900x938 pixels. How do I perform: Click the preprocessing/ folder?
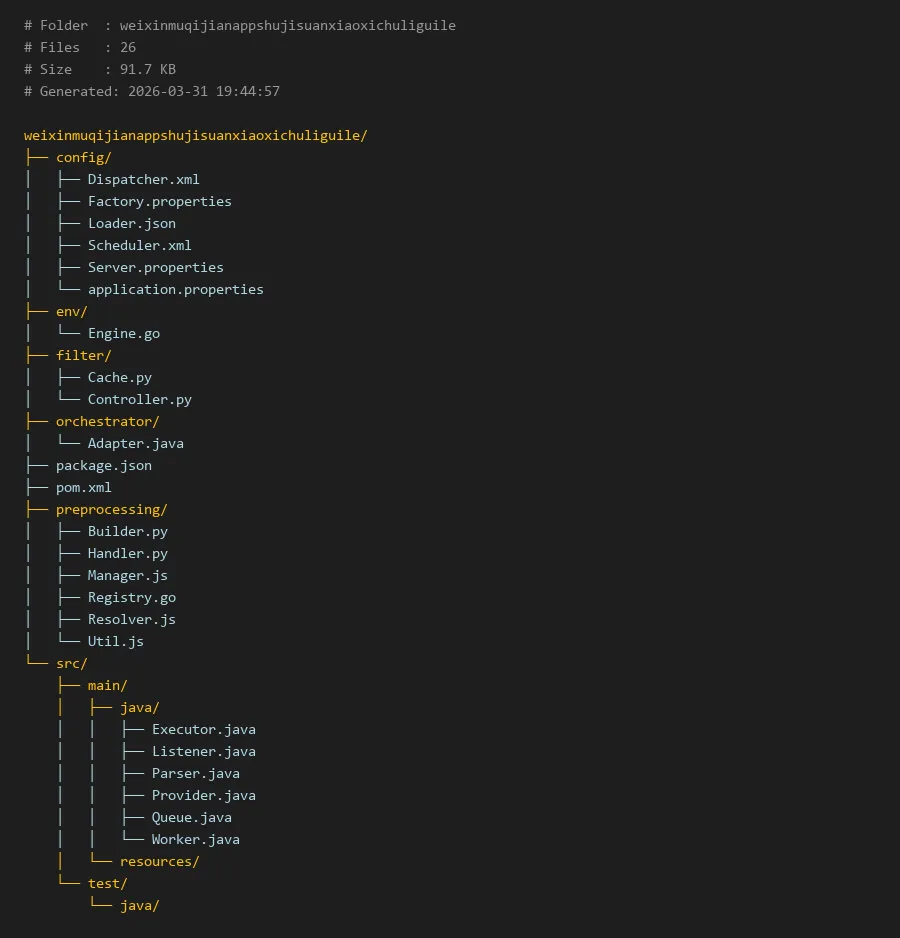[111, 509]
